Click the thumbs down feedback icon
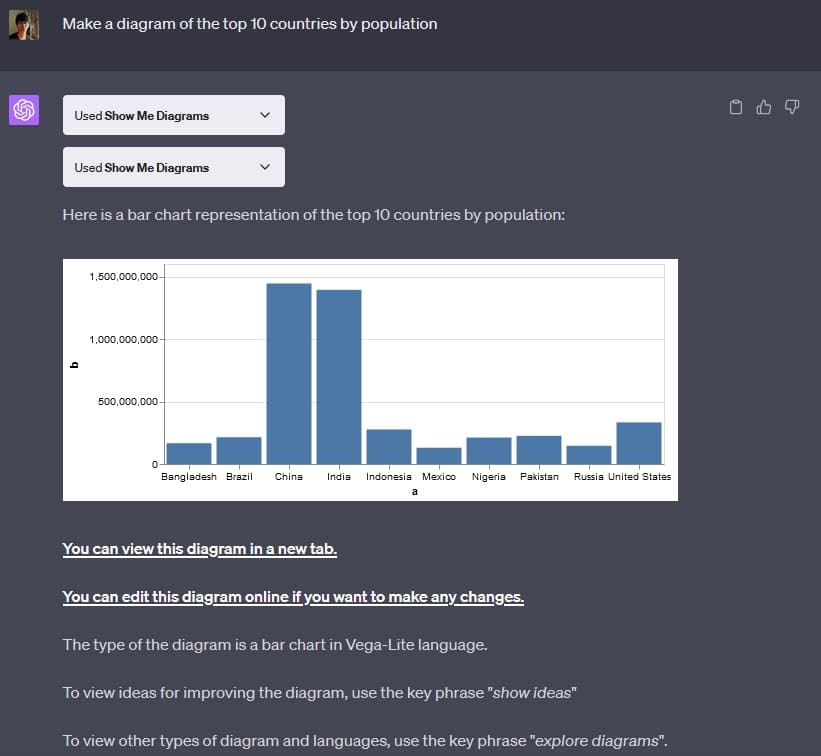The height and width of the screenshot is (756, 821). [x=792, y=107]
